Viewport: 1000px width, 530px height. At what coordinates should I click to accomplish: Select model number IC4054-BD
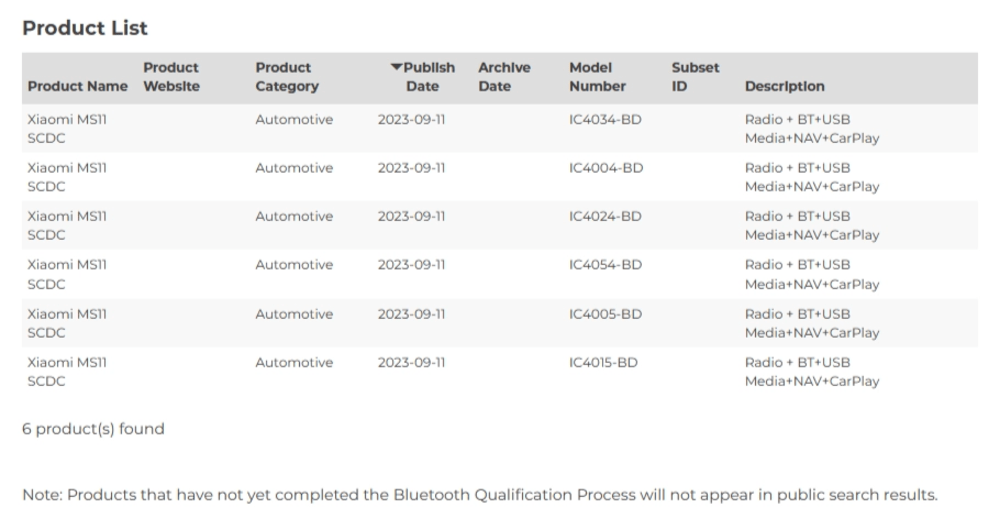[x=605, y=265]
